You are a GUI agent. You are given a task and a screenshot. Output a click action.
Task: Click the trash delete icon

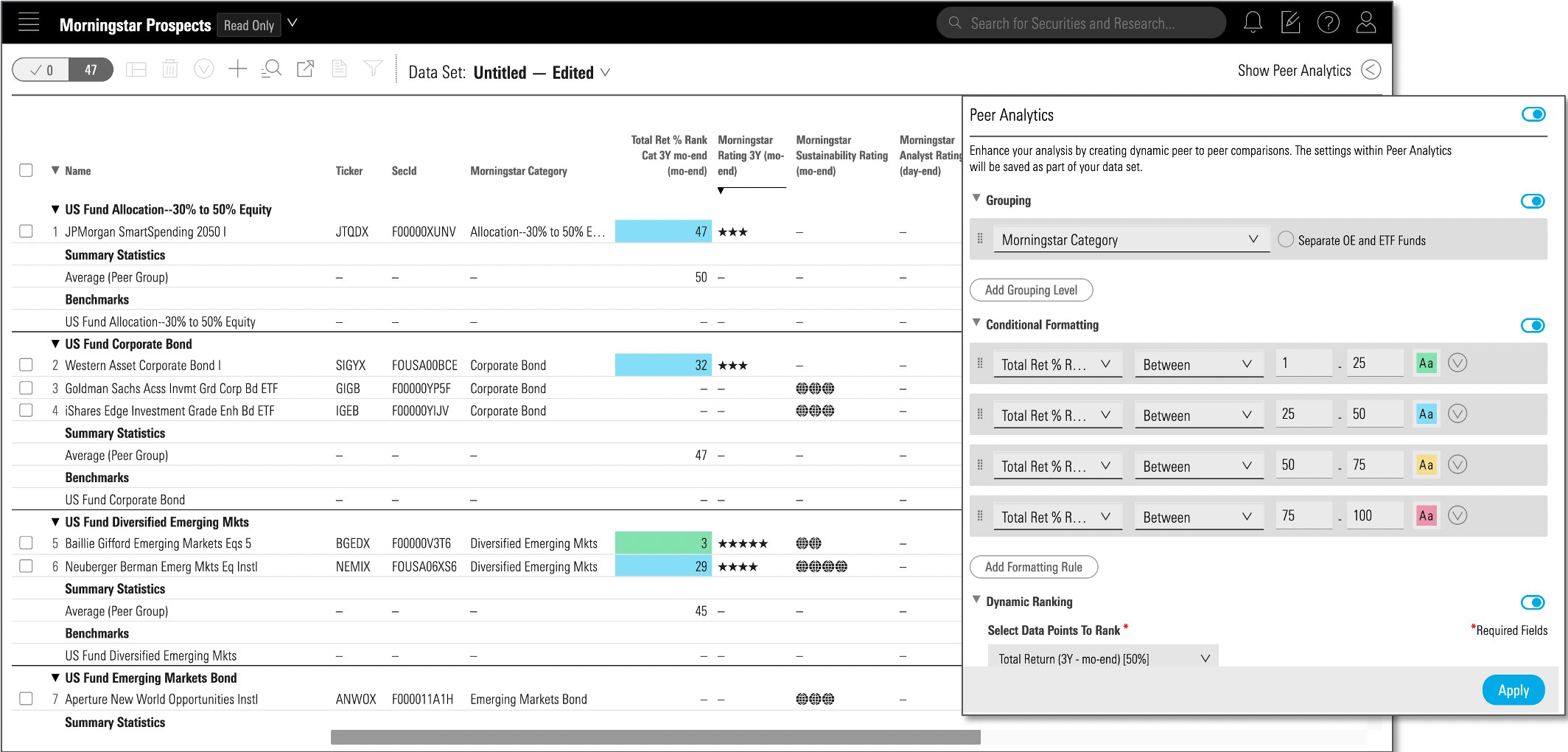170,69
